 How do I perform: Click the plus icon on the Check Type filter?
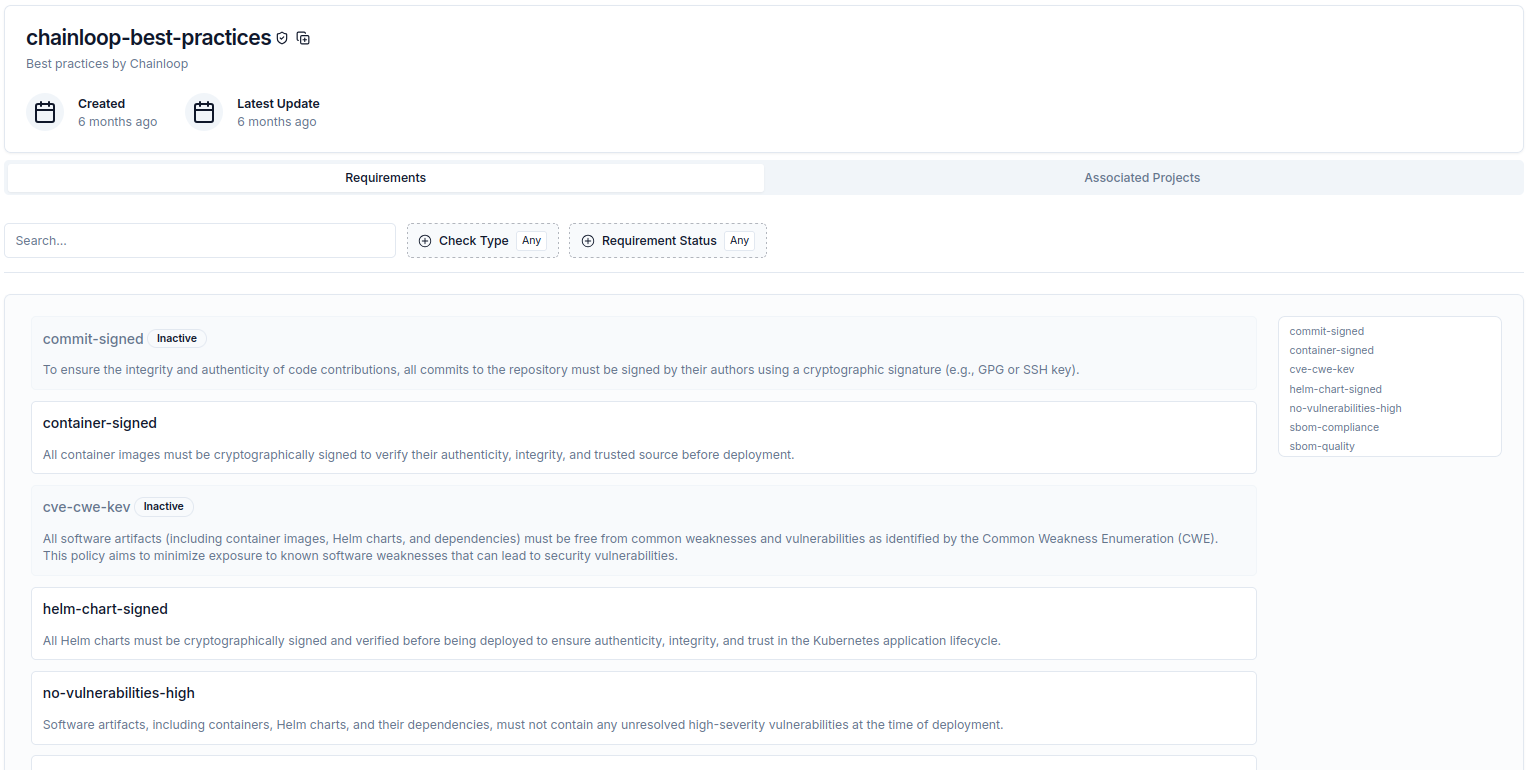(425, 240)
